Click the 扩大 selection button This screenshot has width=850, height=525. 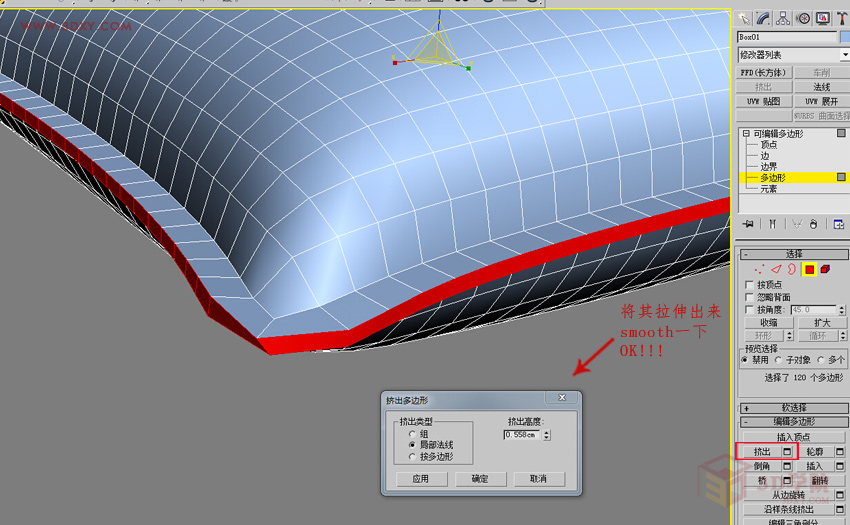pos(821,323)
